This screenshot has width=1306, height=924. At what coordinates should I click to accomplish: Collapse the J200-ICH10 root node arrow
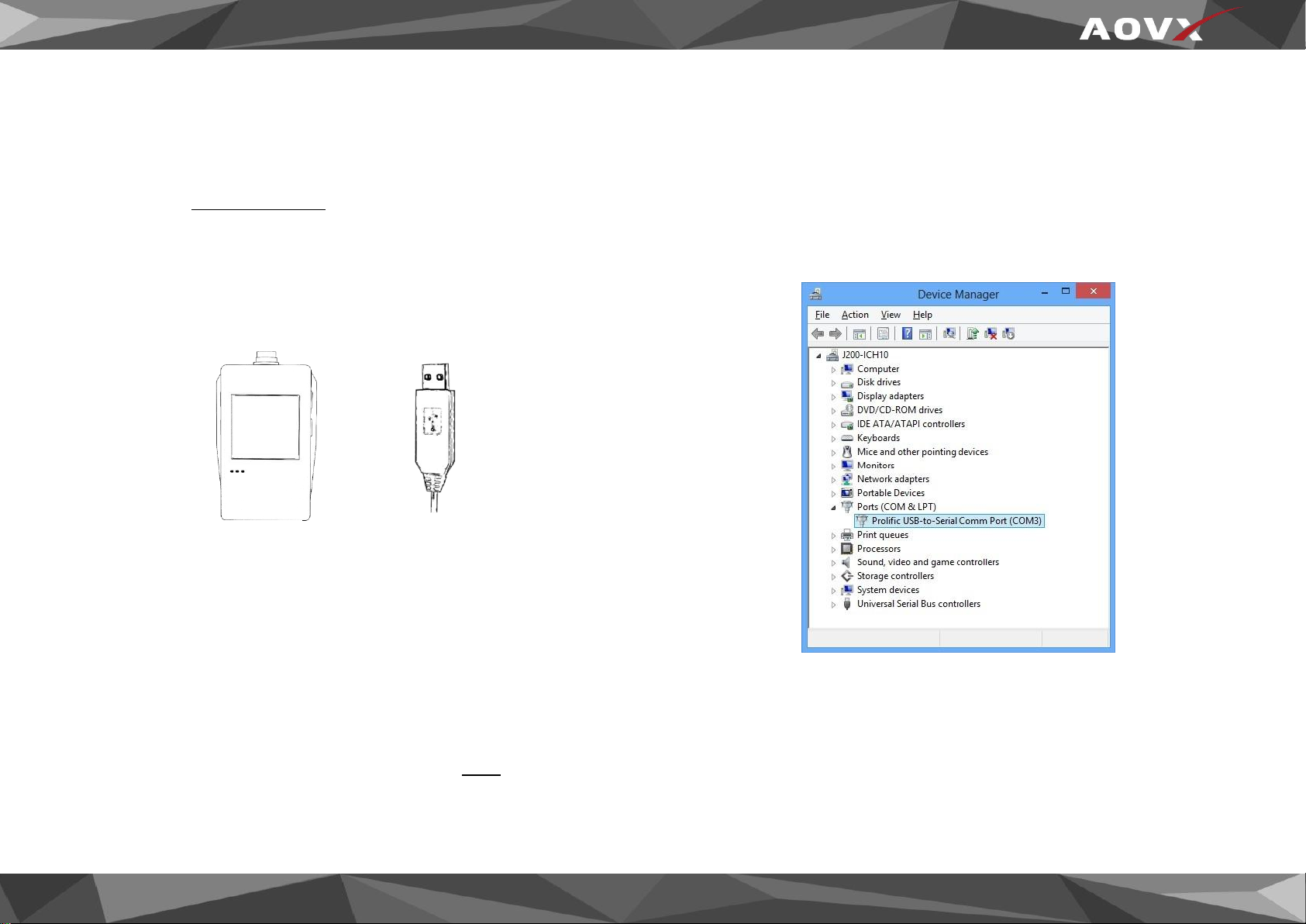coord(818,356)
